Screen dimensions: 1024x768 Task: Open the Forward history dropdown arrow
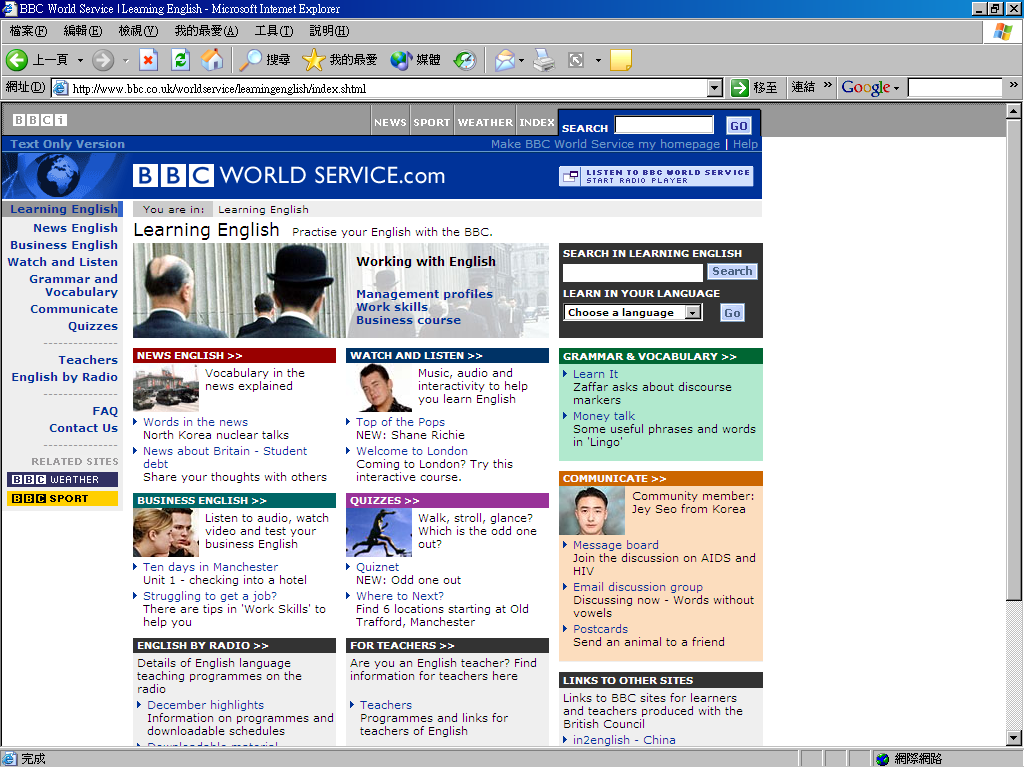click(x=125, y=60)
